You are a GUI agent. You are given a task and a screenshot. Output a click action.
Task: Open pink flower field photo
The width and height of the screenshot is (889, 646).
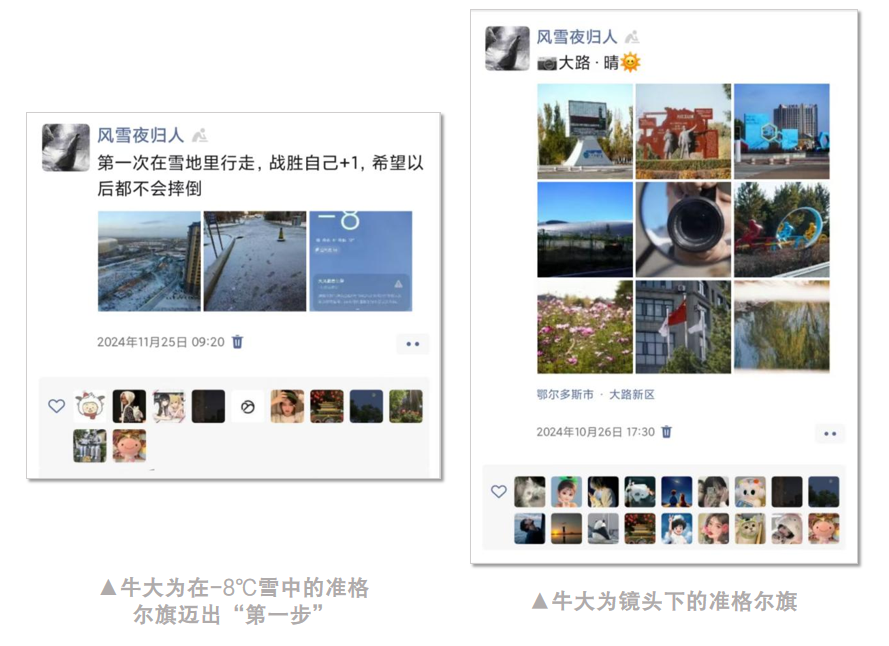tap(585, 327)
